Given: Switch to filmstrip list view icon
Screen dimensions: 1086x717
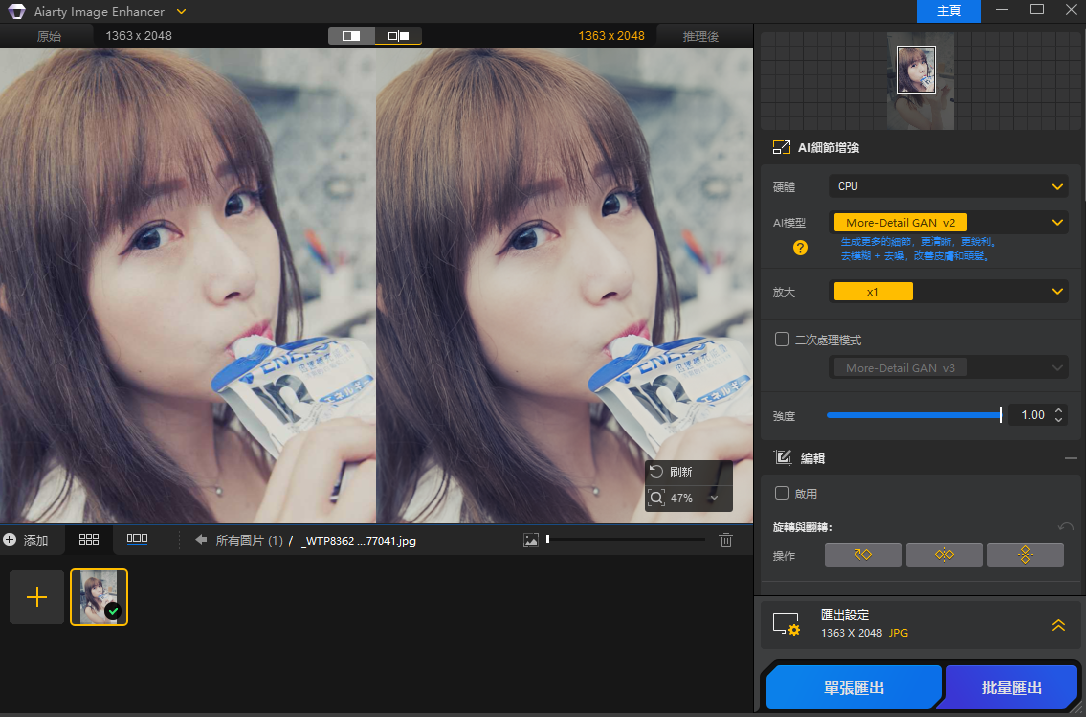Looking at the screenshot, I should (137, 540).
